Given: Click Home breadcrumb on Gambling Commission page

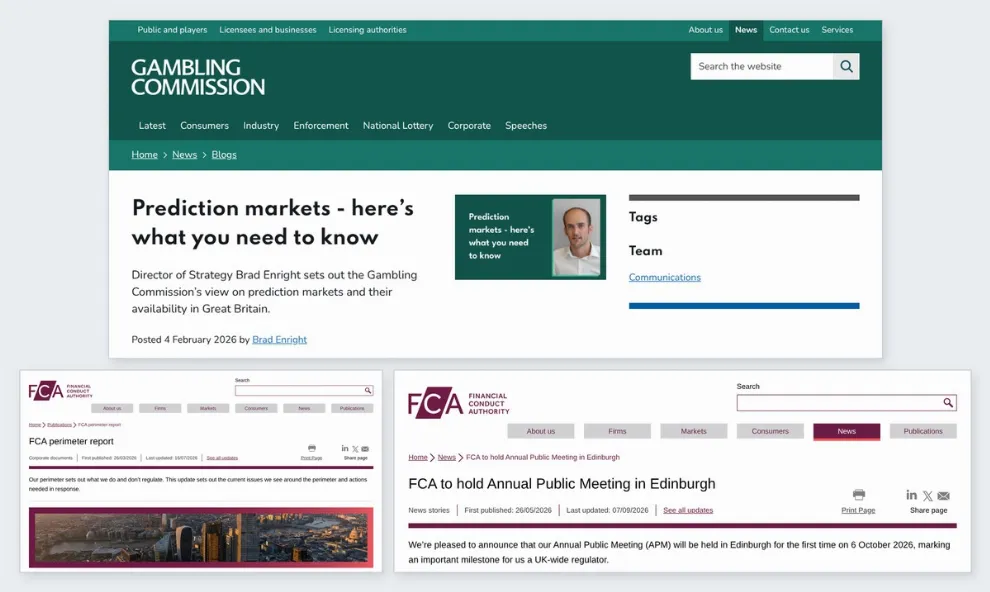Looking at the screenshot, I should [145, 155].
